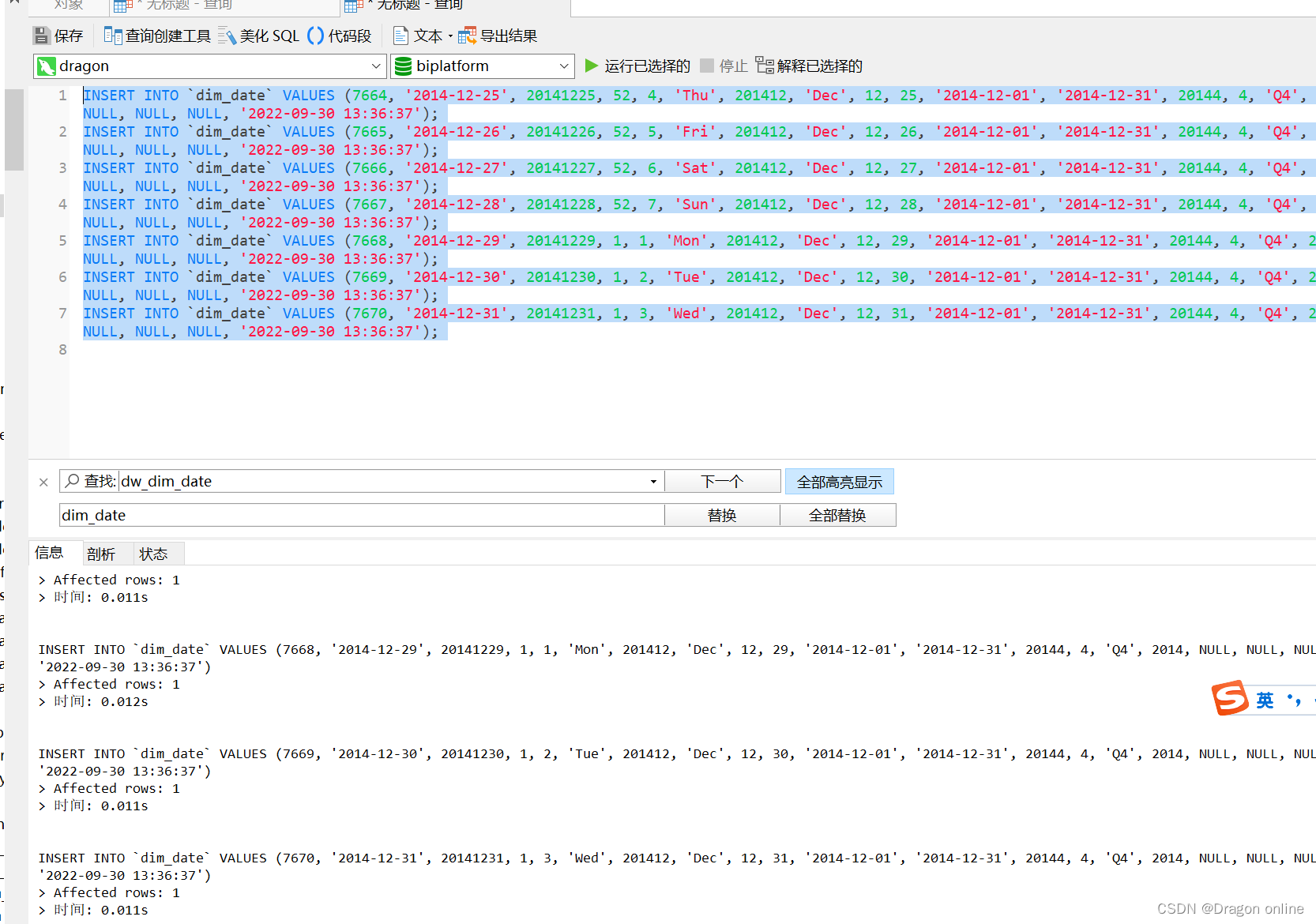The image size is (1316, 924).
Task: Click the 下一个 find next button
Action: pos(722,481)
